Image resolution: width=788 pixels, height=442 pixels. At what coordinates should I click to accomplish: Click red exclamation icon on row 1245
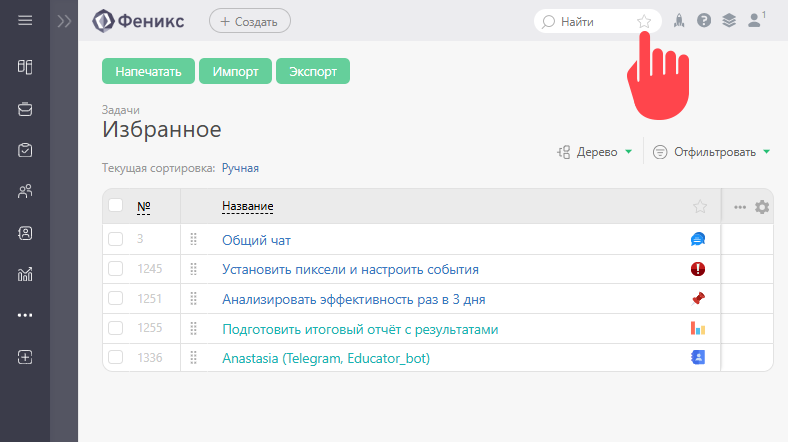698,269
